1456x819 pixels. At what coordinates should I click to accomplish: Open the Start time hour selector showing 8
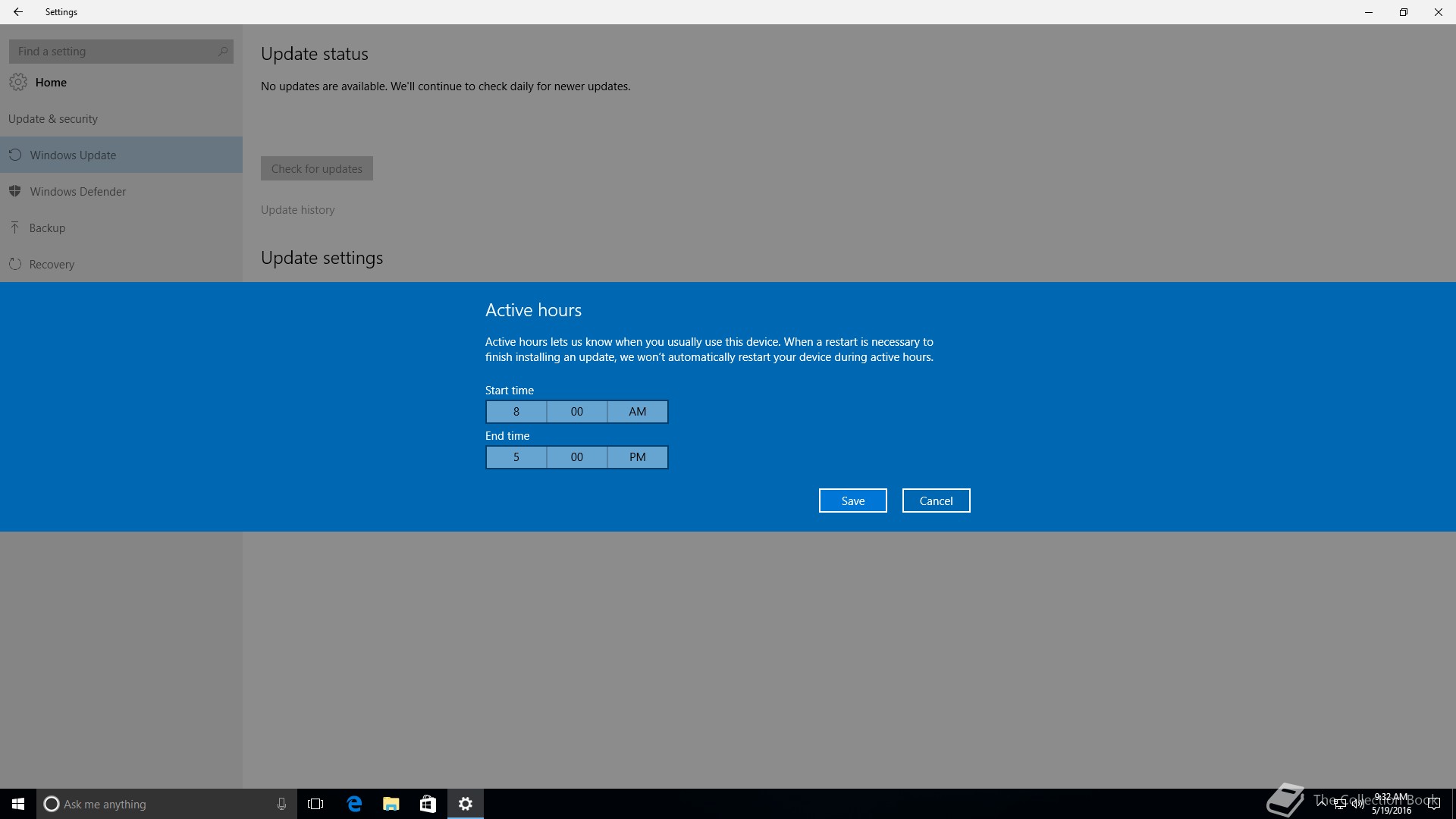[516, 412]
